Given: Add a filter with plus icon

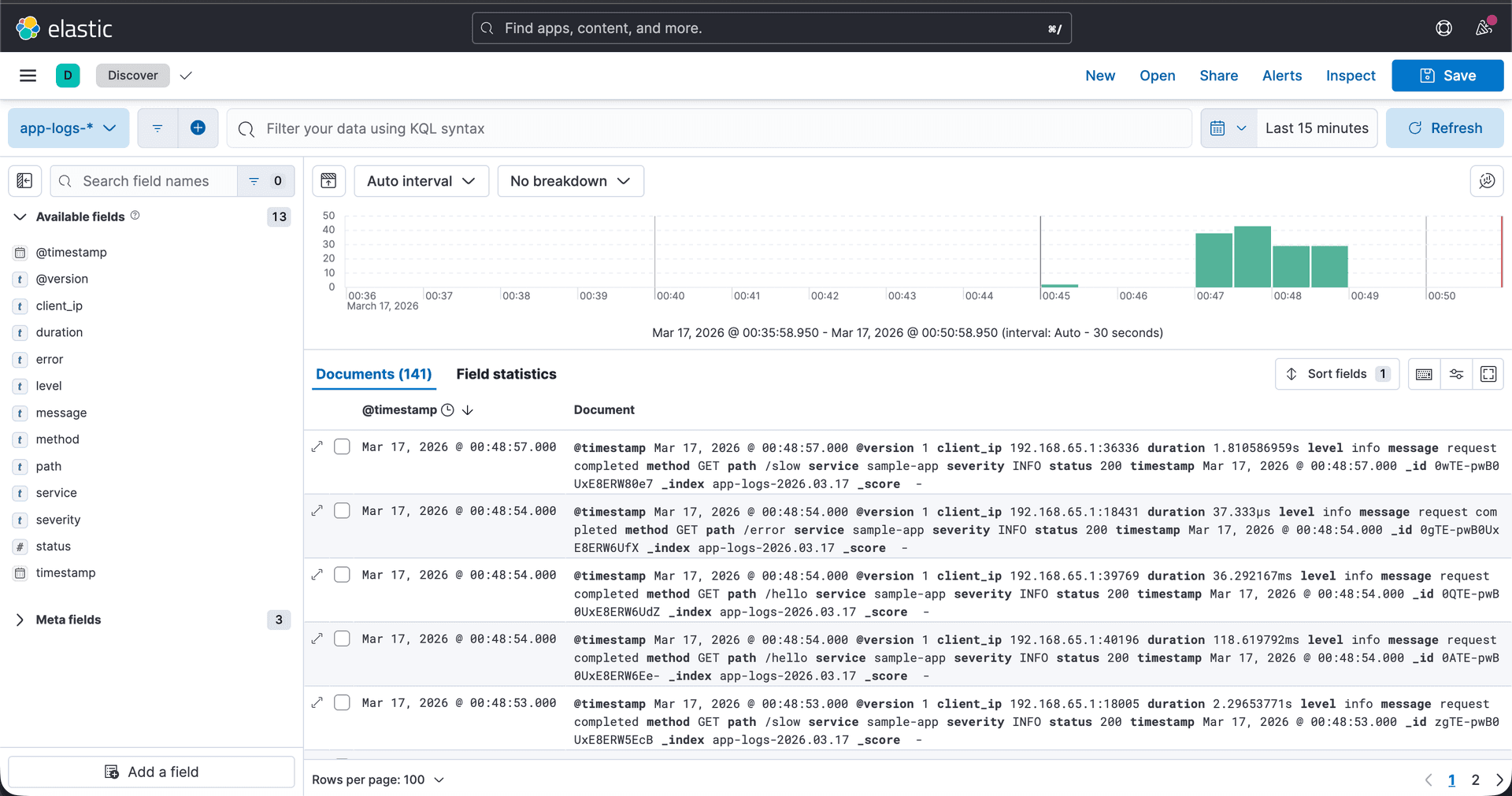Looking at the screenshot, I should coord(198,128).
